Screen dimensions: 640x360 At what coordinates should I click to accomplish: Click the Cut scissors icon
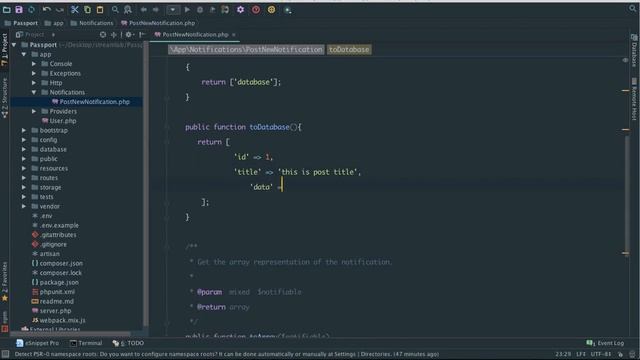click(74, 9)
